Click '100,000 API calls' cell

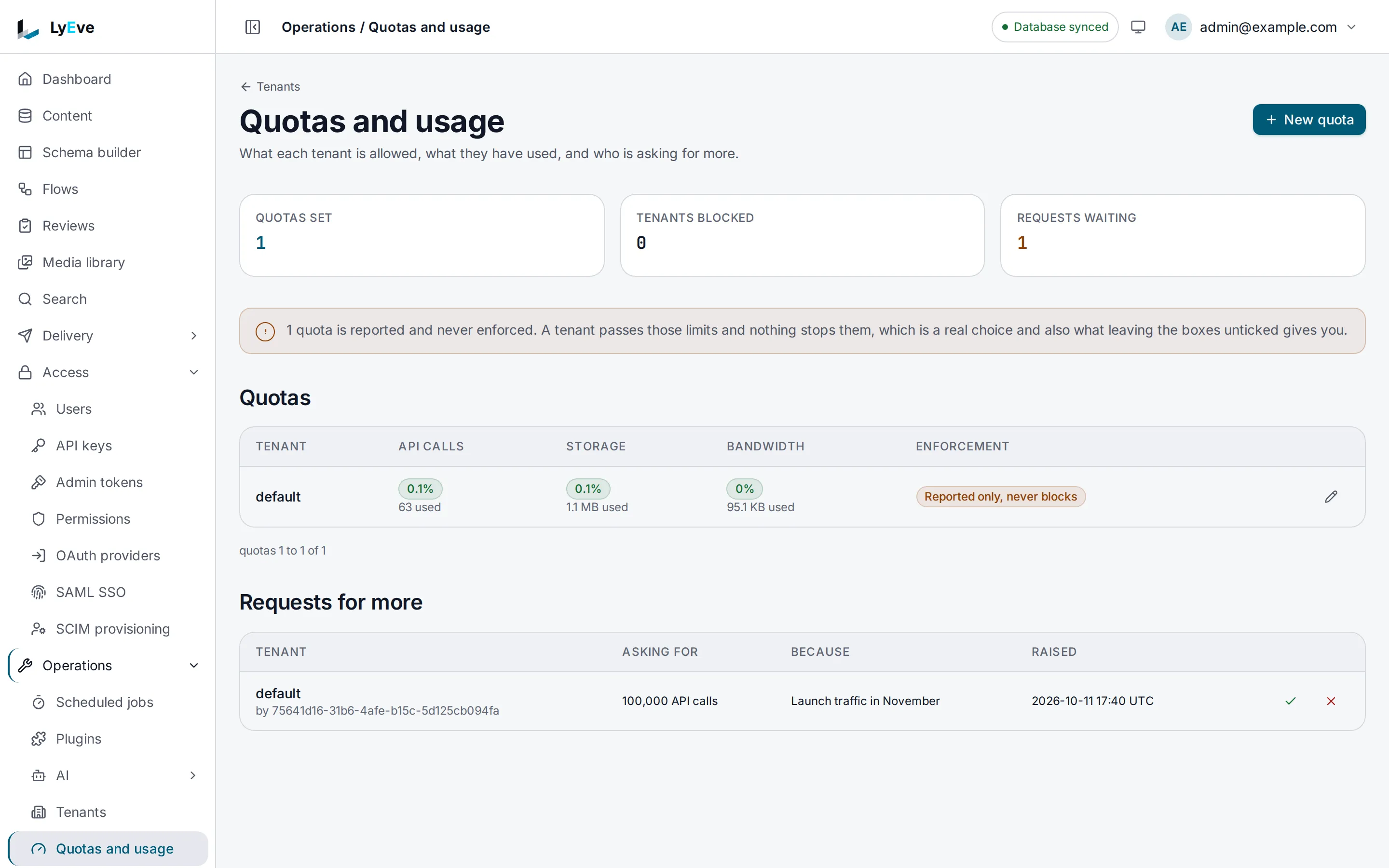coord(670,701)
